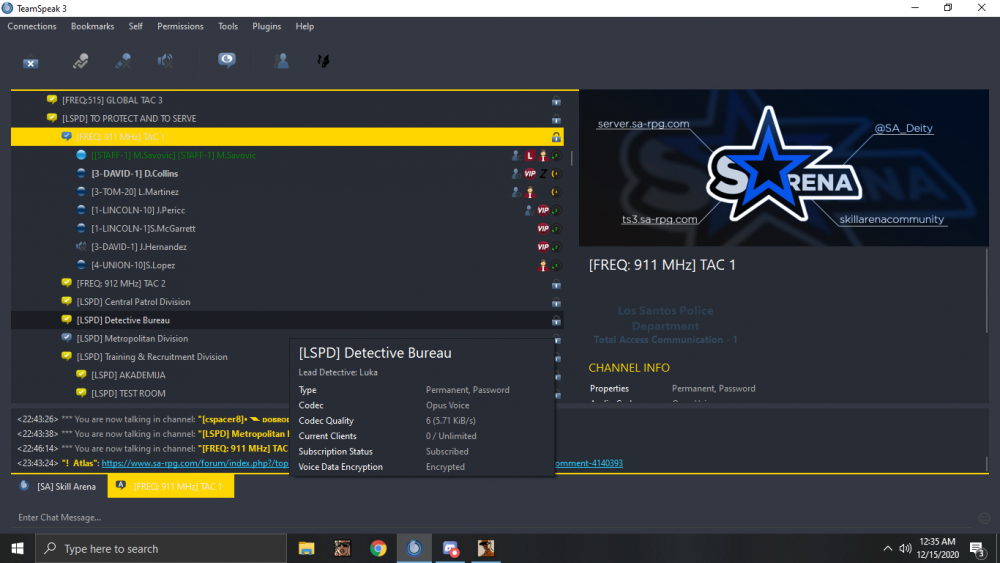Collapse [LSPD] Training & Recruitment Division channel
Viewport: 1000px width, 563px height.
pyautogui.click(x=53, y=357)
